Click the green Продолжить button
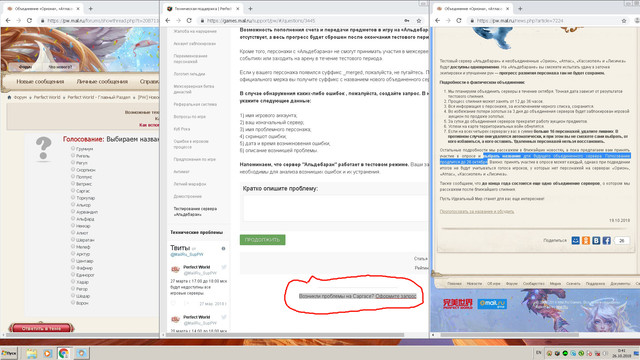 click(262, 240)
